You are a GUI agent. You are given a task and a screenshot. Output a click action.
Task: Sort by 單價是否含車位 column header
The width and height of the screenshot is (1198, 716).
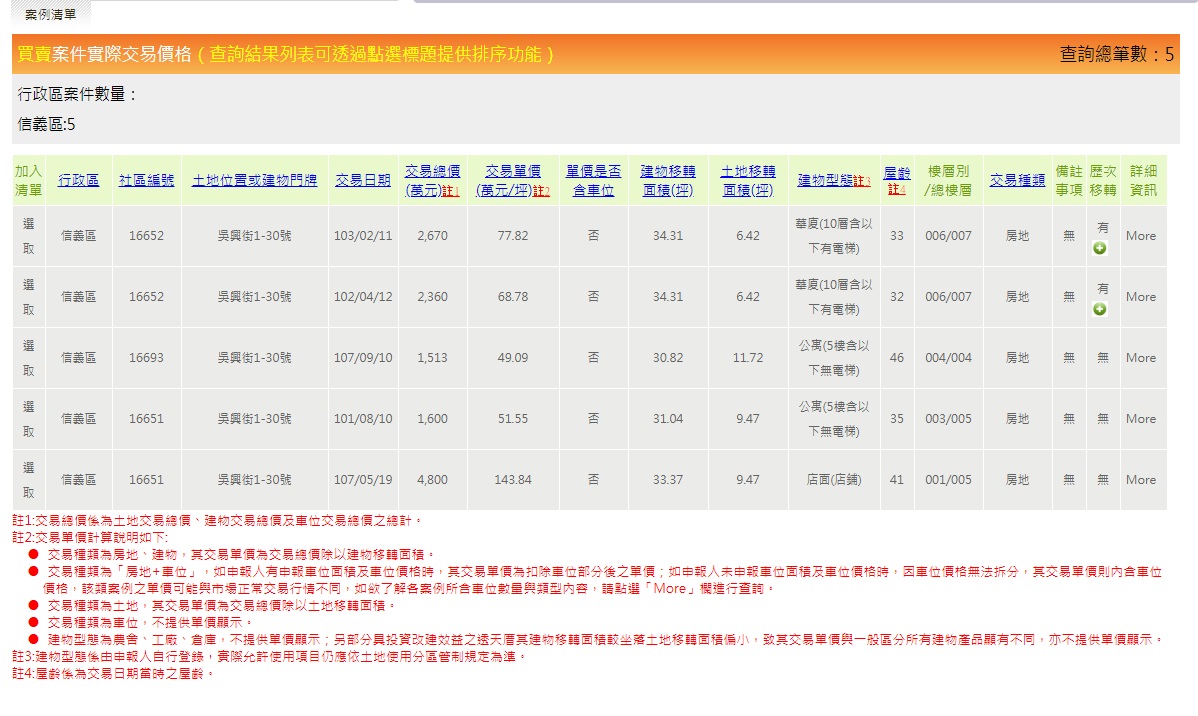[x=593, y=181]
